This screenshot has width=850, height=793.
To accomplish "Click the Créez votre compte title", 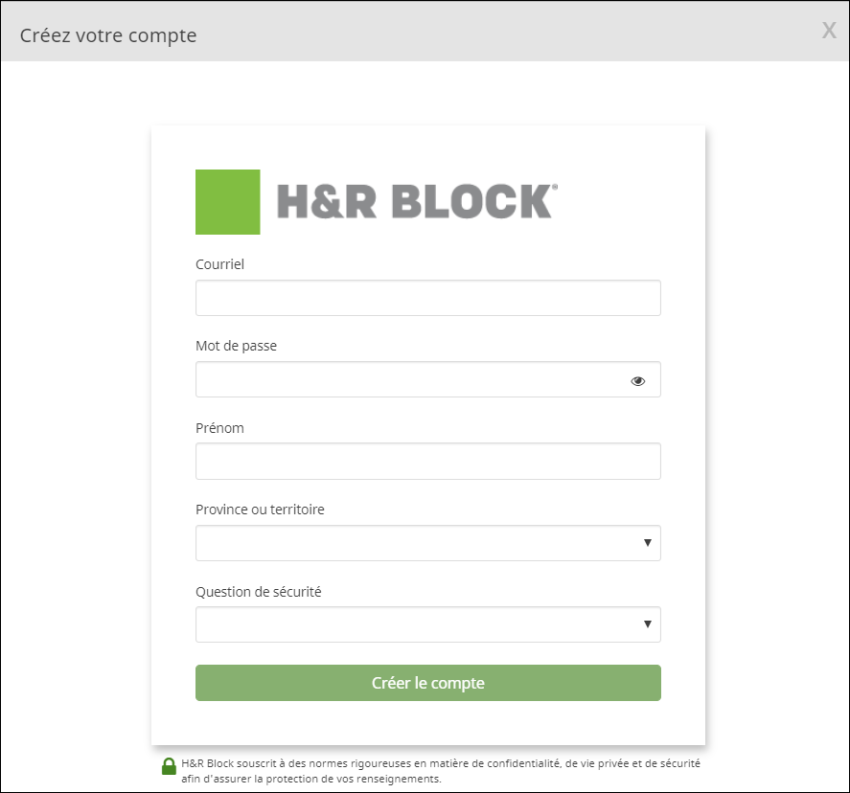I will 108,35.
